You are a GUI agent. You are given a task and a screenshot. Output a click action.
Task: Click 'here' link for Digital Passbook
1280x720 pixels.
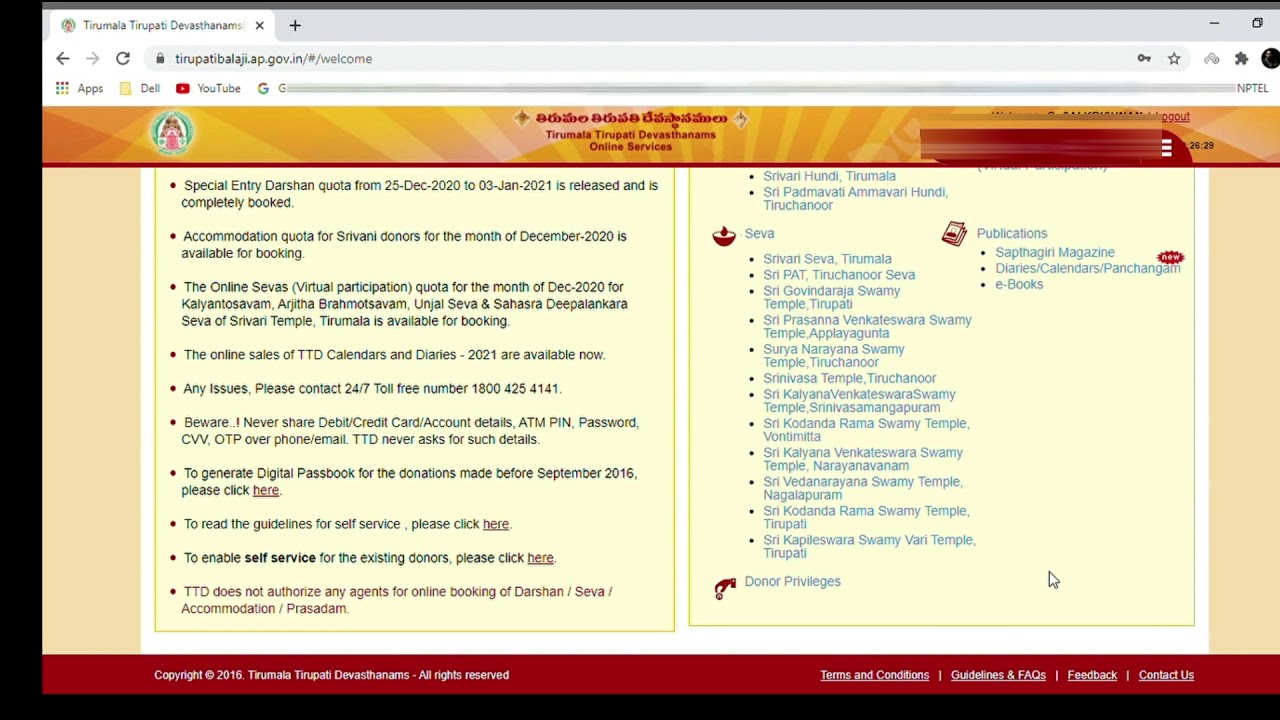pos(265,490)
